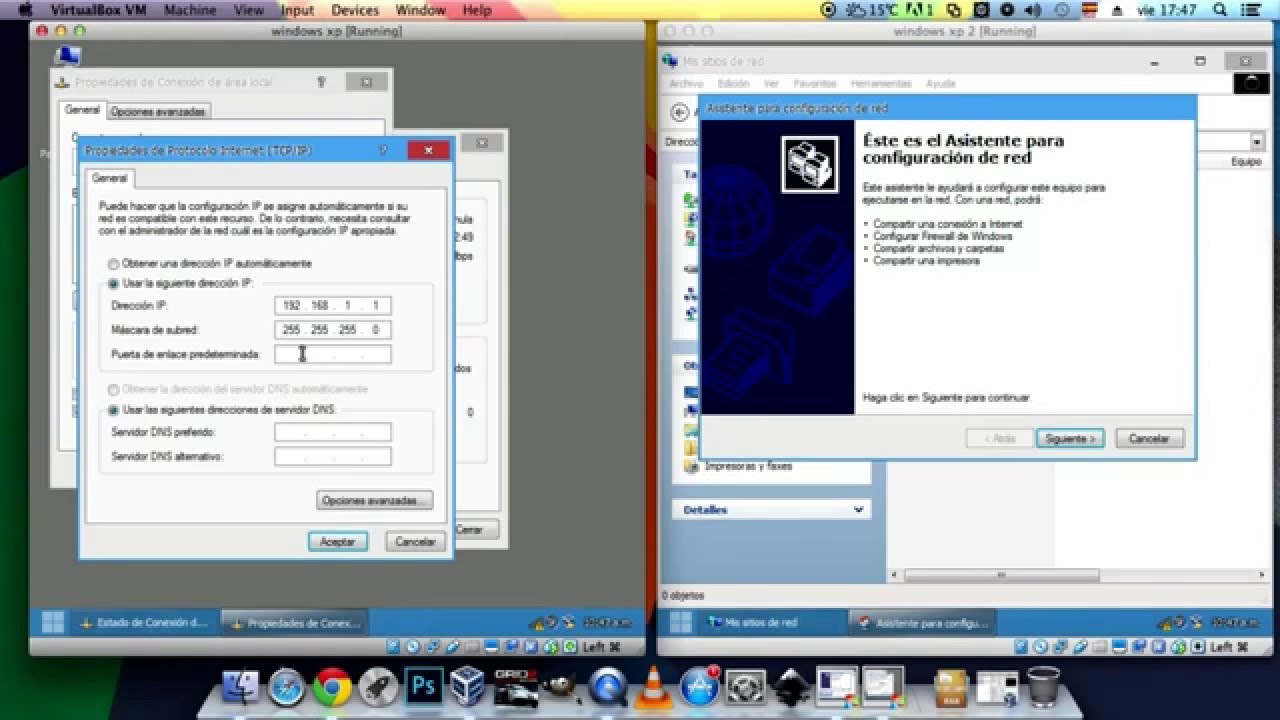Image resolution: width=1280 pixels, height=720 pixels.
Task: Open QuickTime Player in the dock
Action: [x=607, y=687]
